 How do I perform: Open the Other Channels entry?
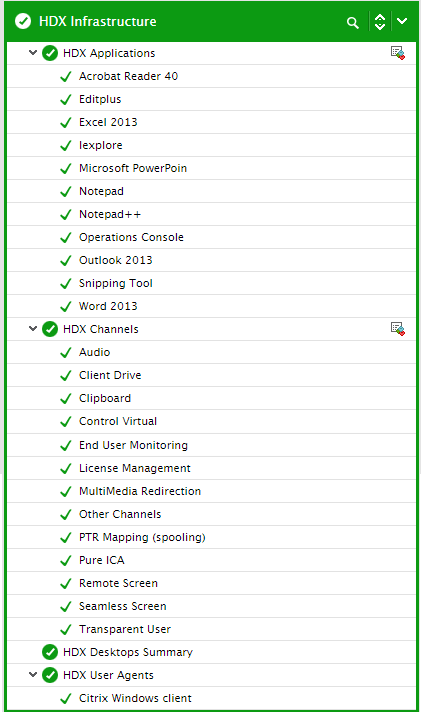(x=120, y=514)
